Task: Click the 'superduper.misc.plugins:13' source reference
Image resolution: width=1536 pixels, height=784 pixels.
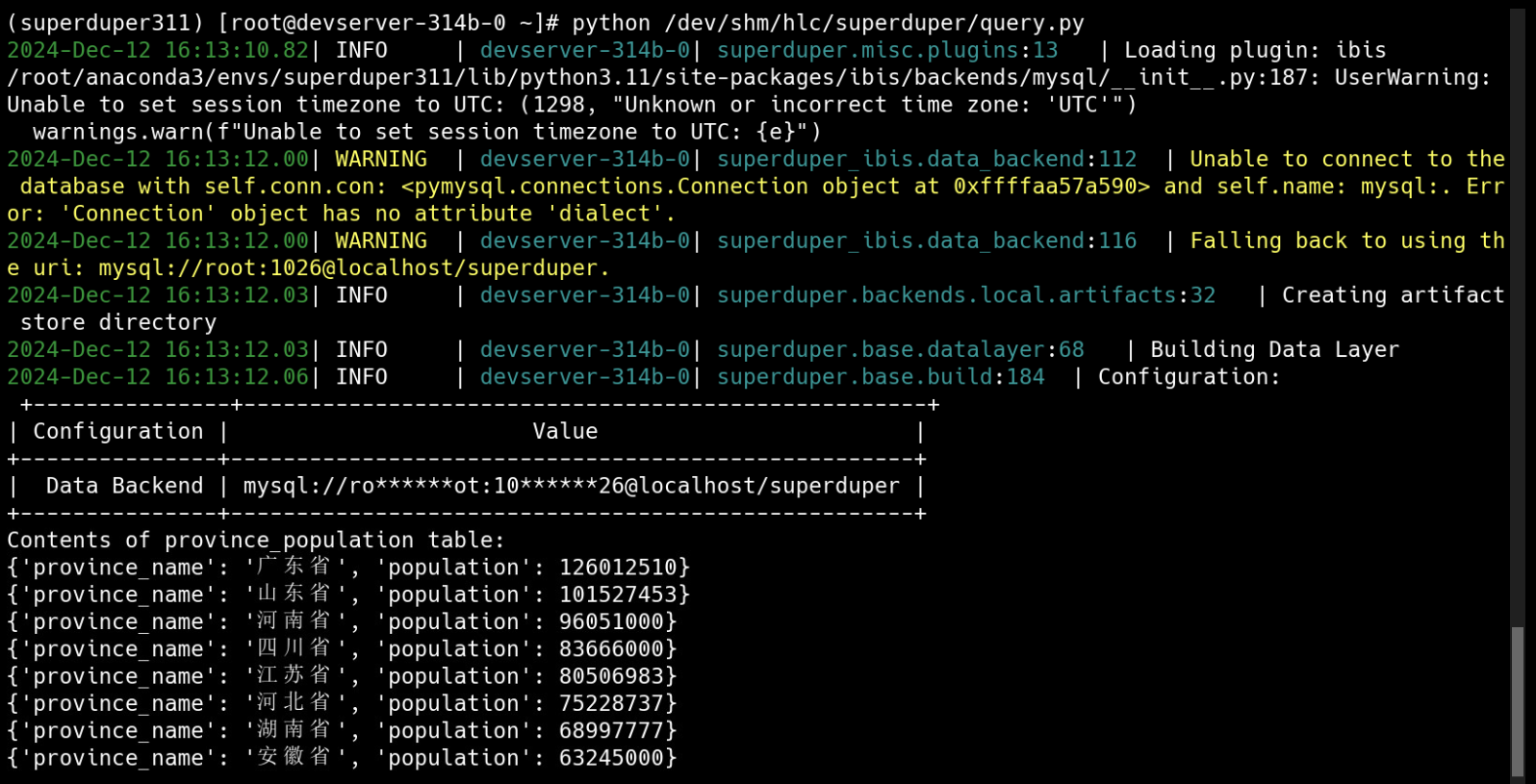Action: click(887, 50)
